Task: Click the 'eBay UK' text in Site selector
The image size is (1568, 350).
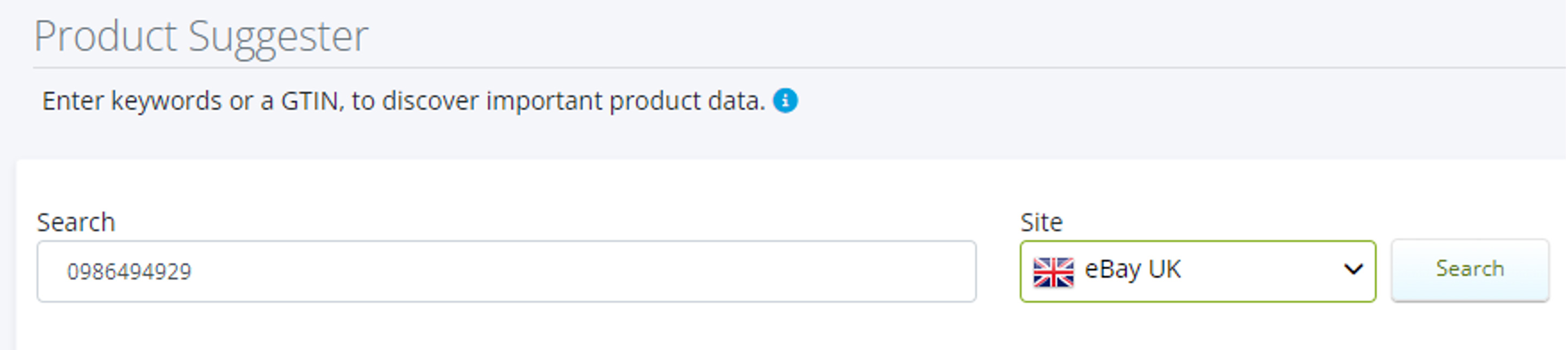Action: [x=1133, y=269]
